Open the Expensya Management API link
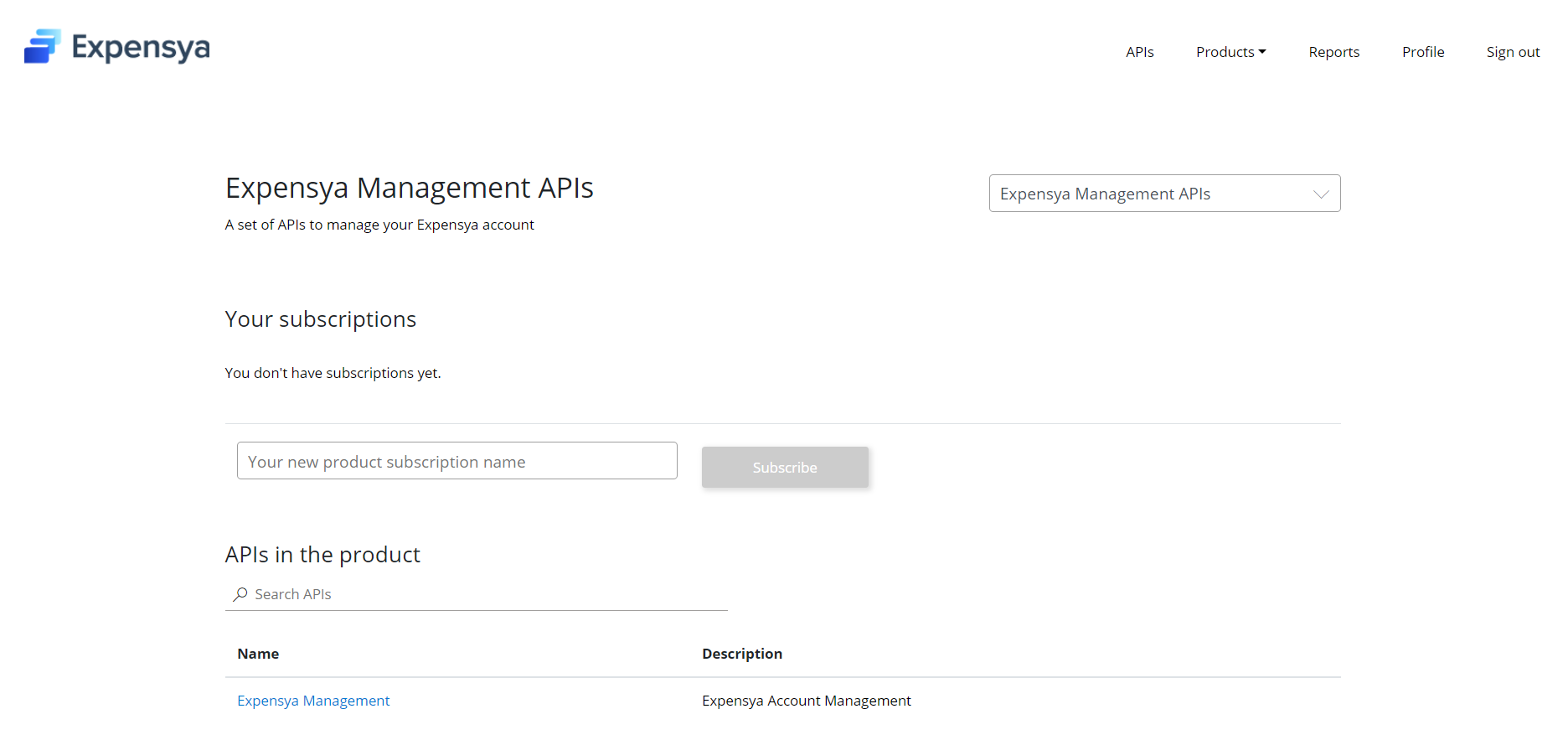Image resolution: width=1568 pixels, height=740 pixels. [313, 701]
